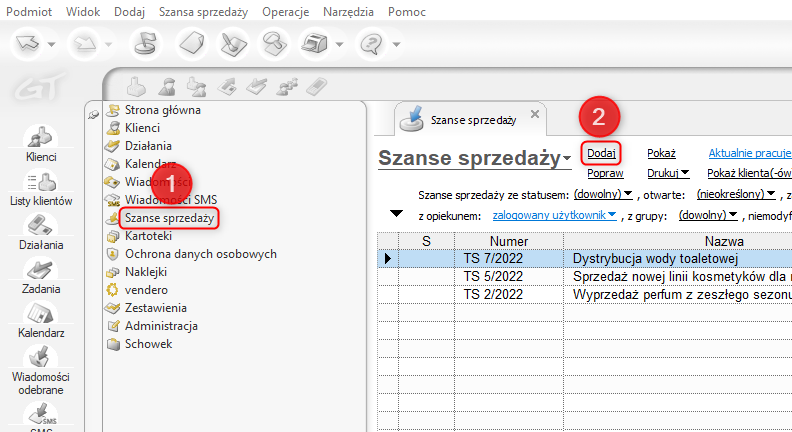Viewport: 792px width, 432px height.
Task: Open the back arrow history dropdown
Action: [x=51, y=44]
